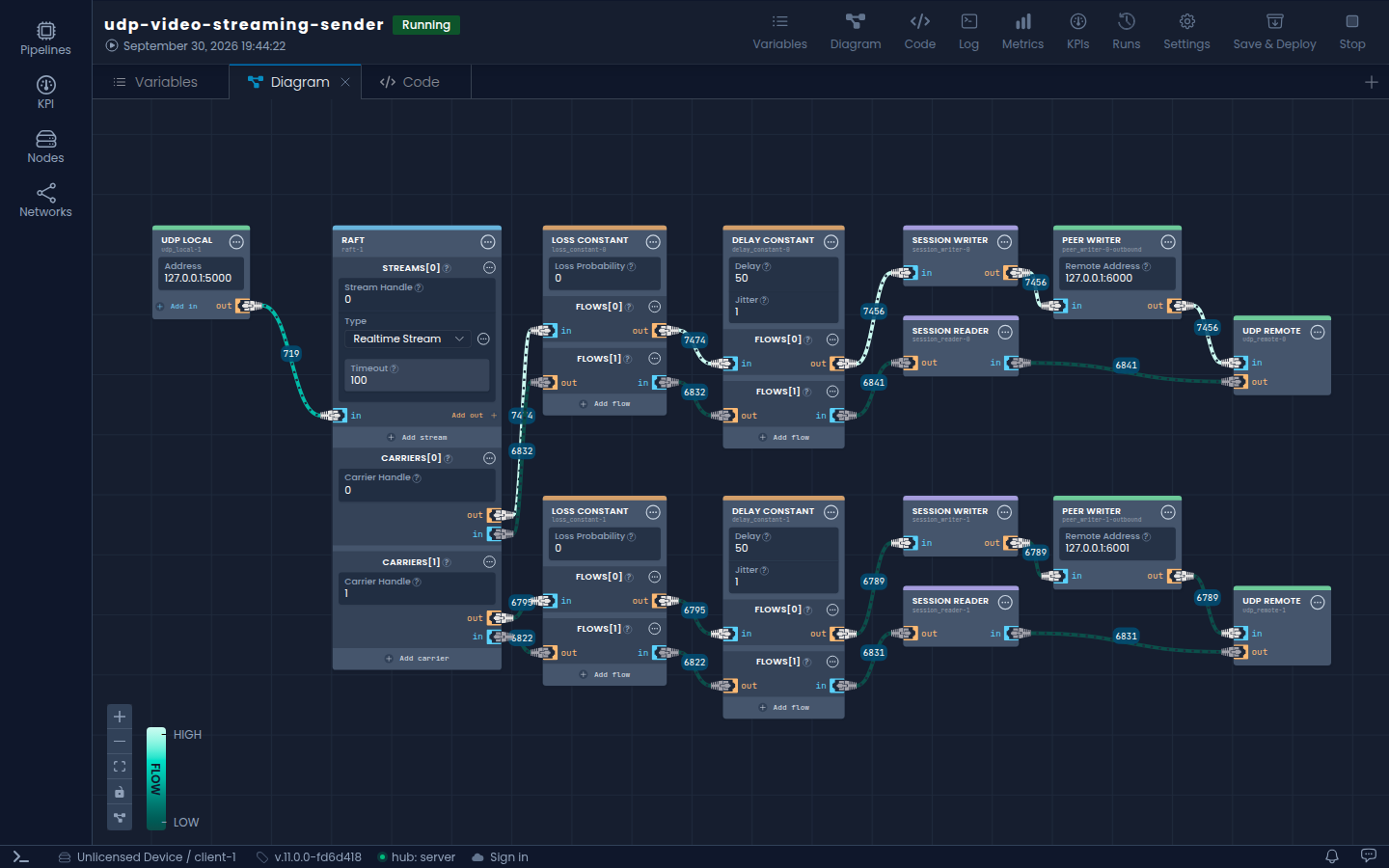The height and width of the screenshot is (868, 1389).
Task: Open notifications bell in status bar
Action: point(1332,856)
